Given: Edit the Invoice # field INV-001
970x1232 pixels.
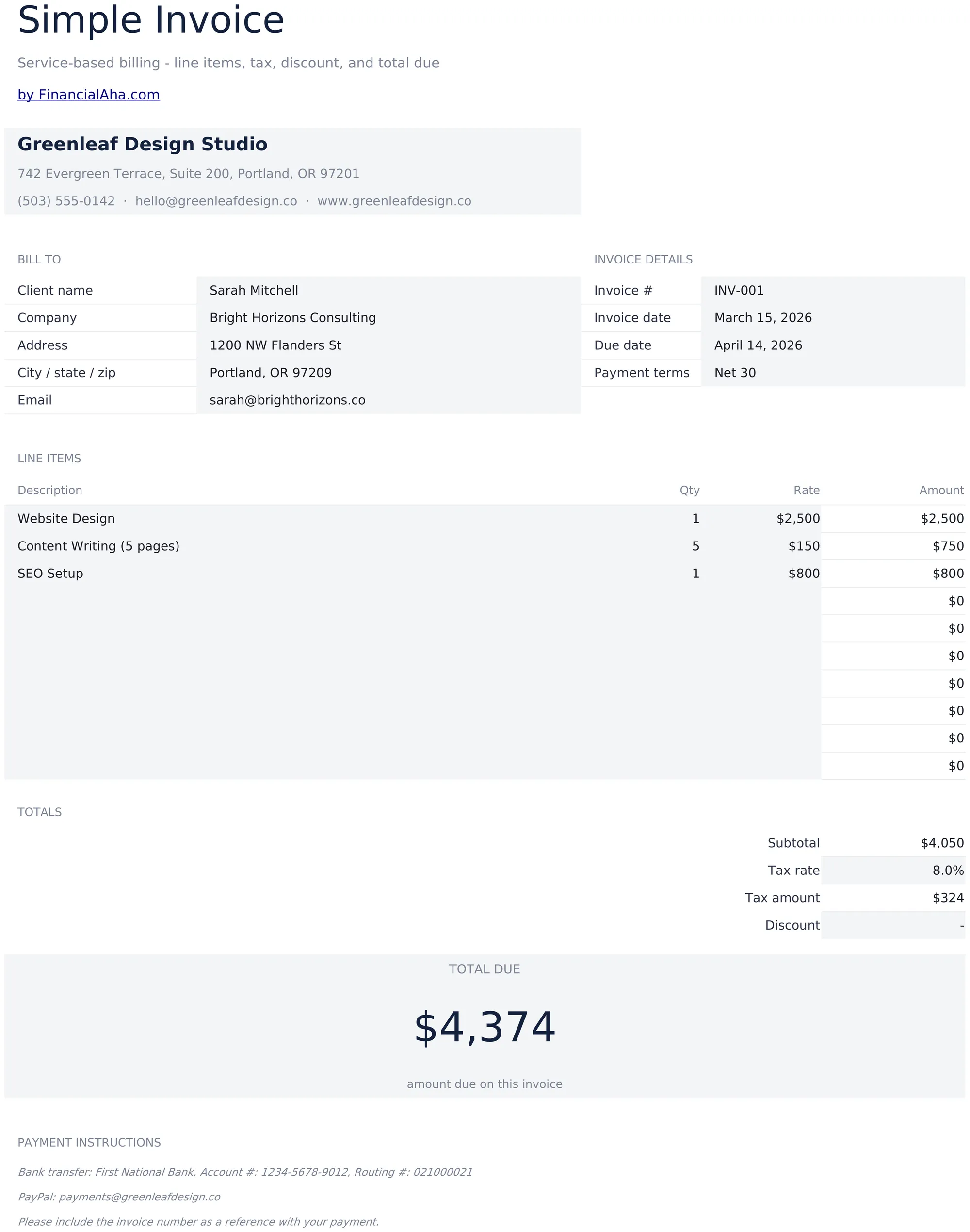Looking at the screenshot, I should [x=833, y=290].
